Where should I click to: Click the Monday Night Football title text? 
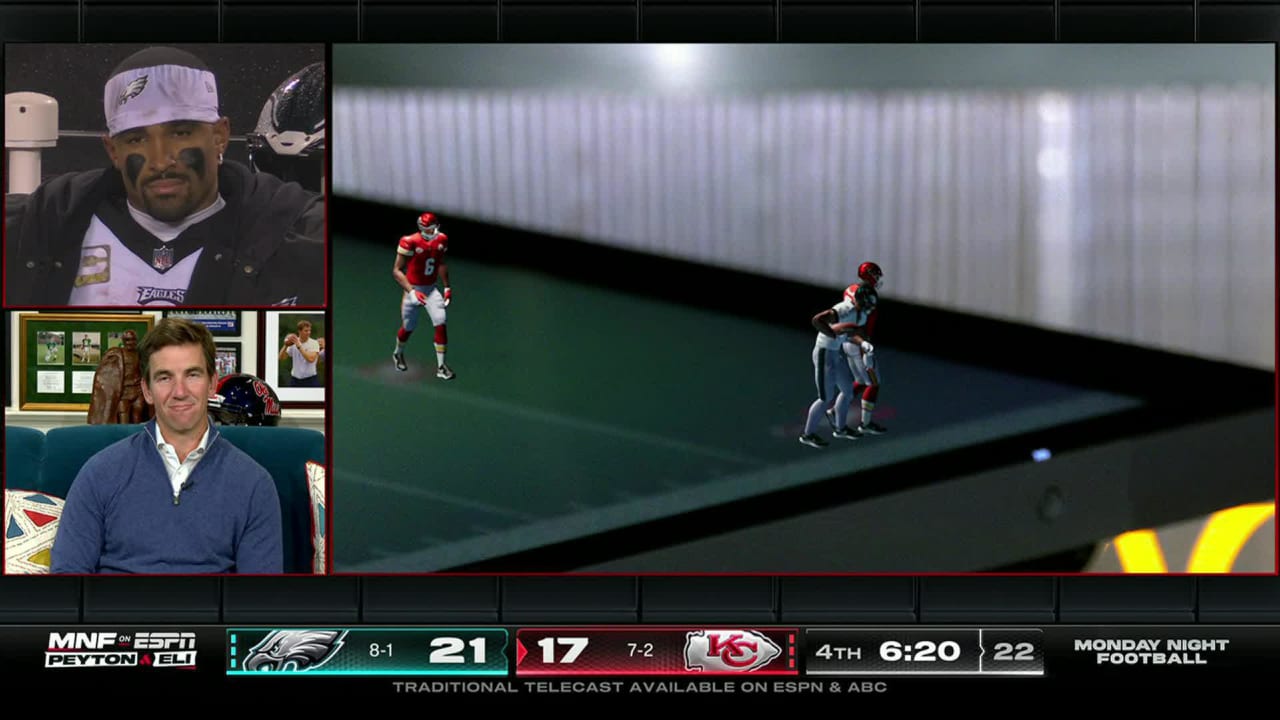(1151, 651)
